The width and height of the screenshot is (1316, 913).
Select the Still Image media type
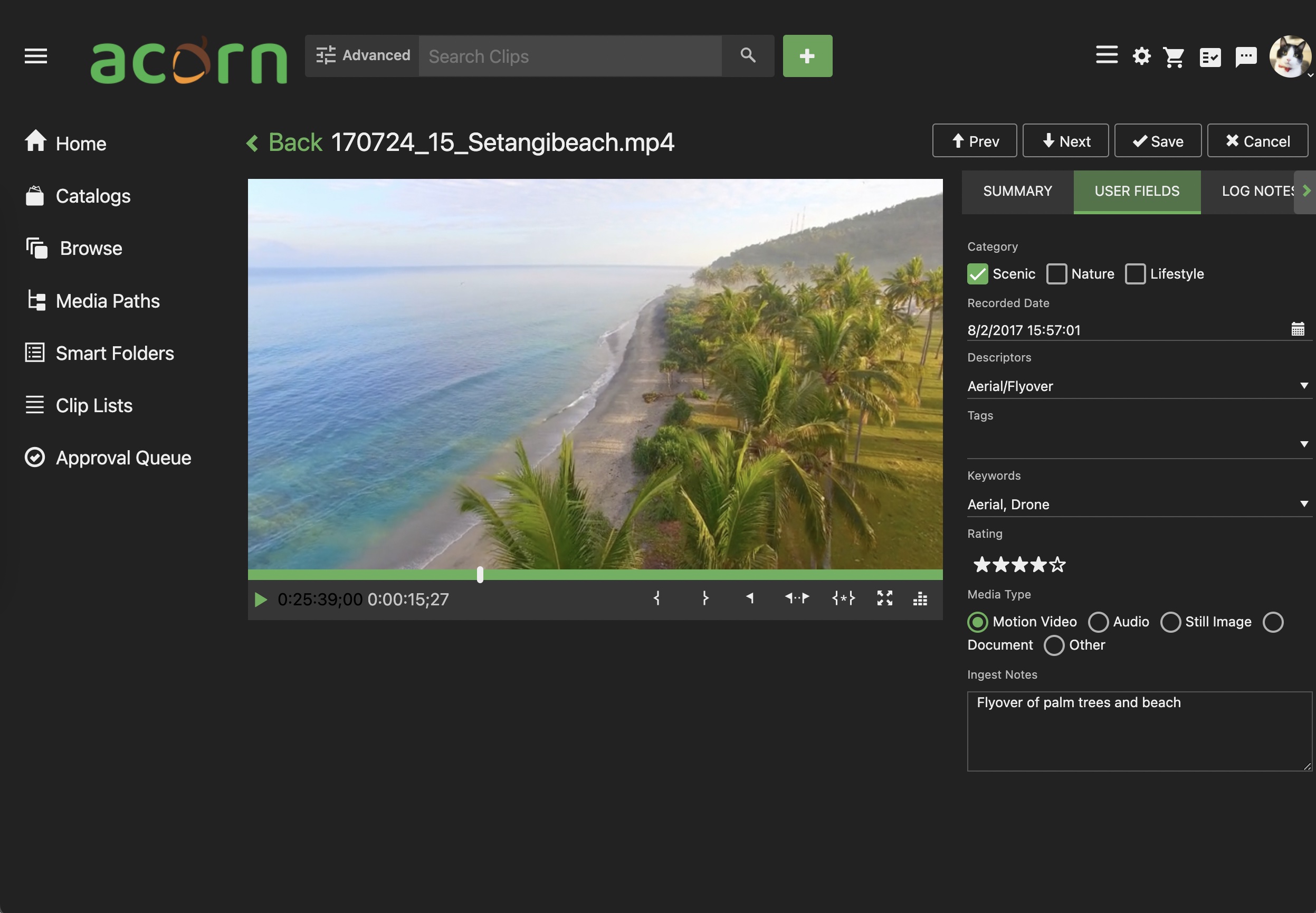click(x=1171, y=622)
